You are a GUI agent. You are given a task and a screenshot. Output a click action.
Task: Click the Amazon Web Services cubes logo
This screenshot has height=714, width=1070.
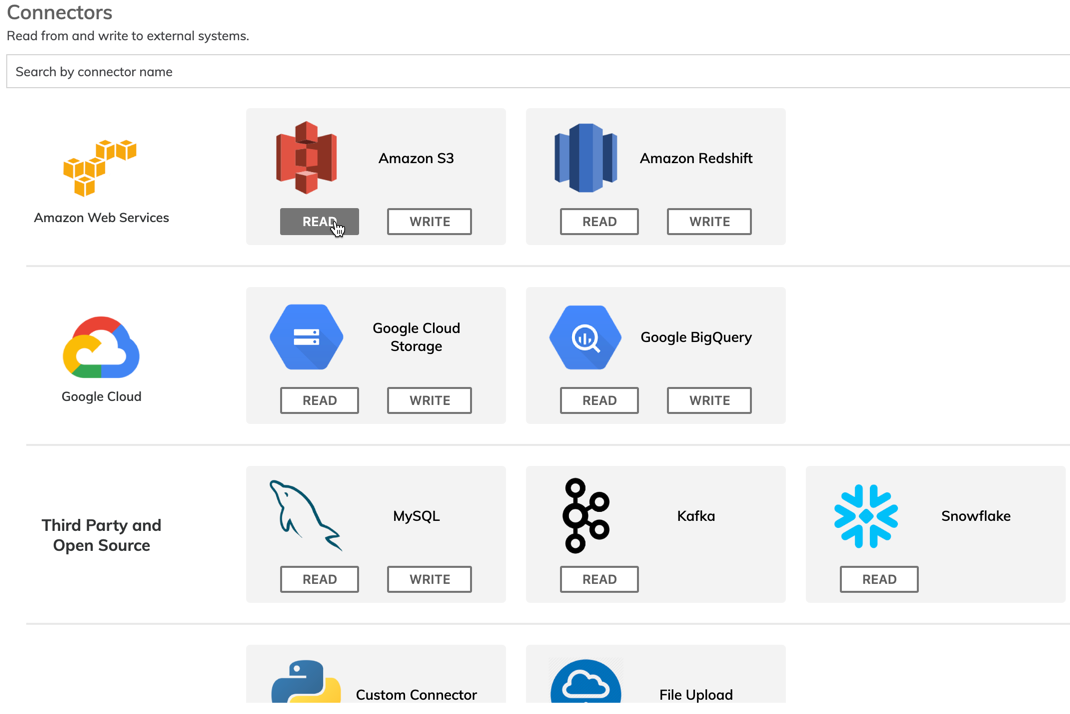(100, 167)
